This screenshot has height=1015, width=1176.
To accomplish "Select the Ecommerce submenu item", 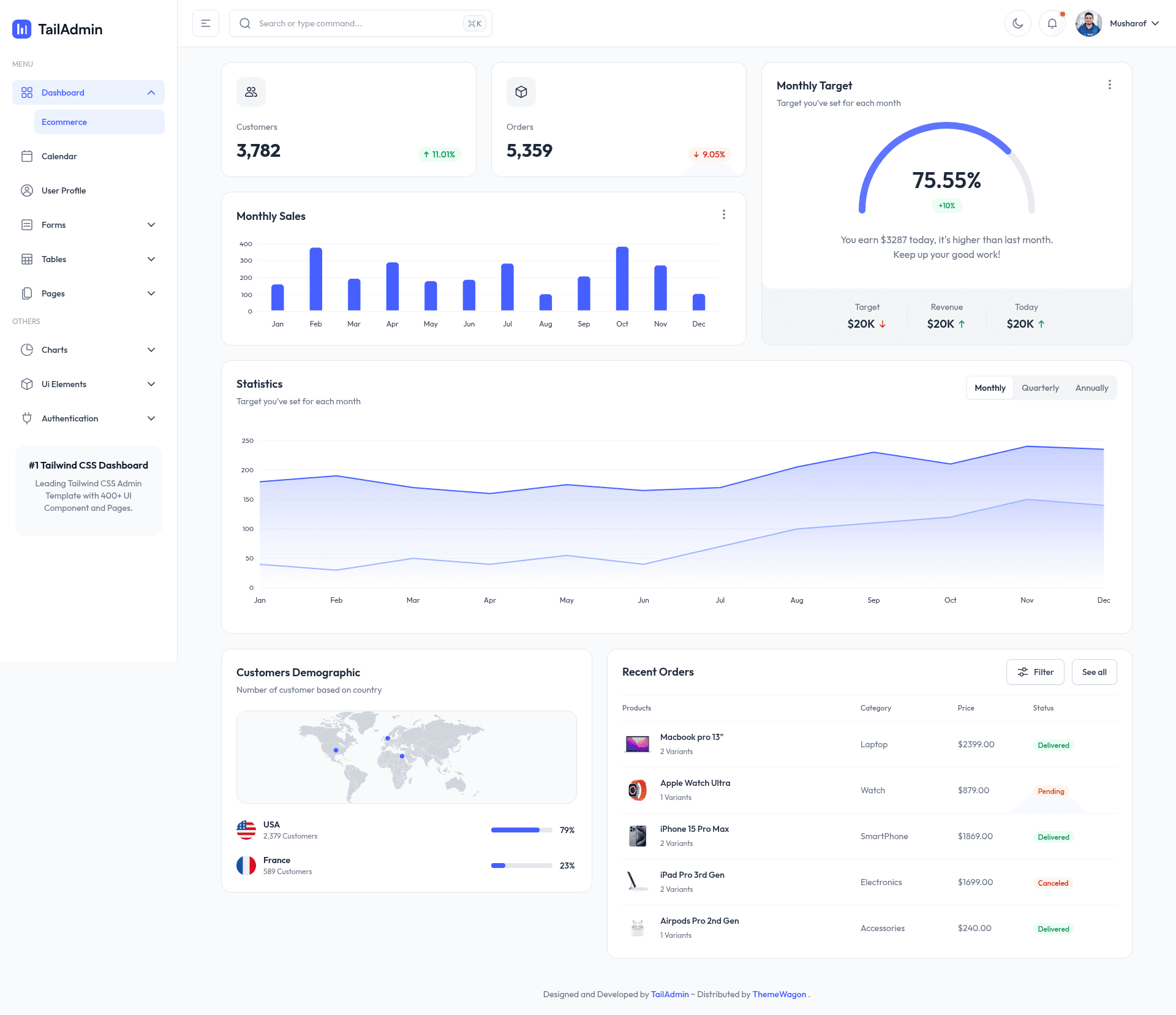I will coord(99,122).
